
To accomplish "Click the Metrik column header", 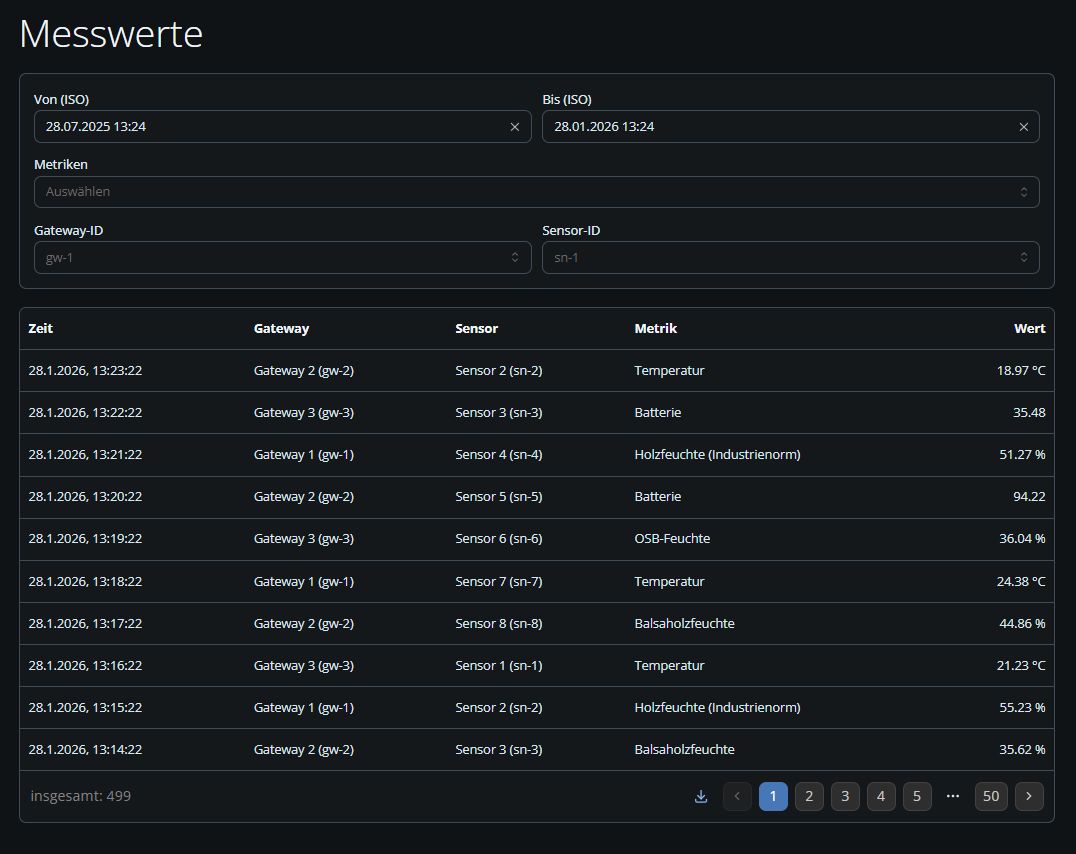I will click(655, 328).
